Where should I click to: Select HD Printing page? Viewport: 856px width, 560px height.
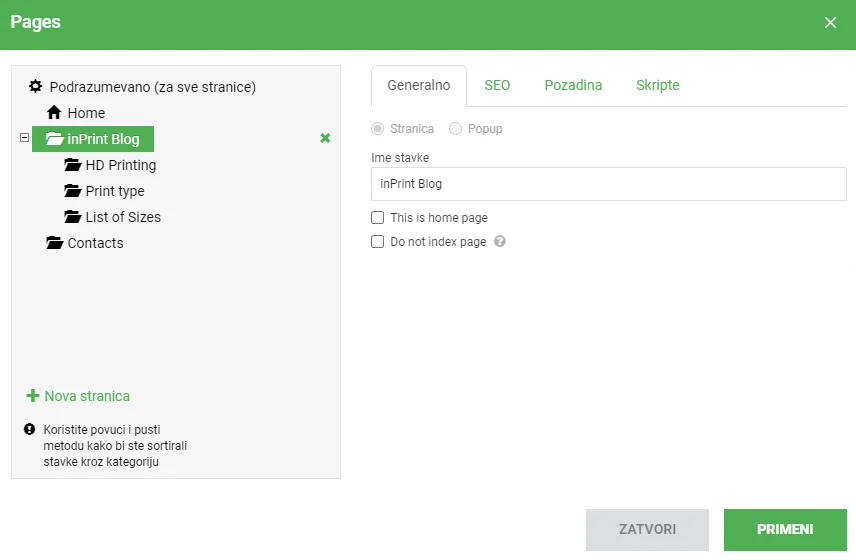point(121,165)
